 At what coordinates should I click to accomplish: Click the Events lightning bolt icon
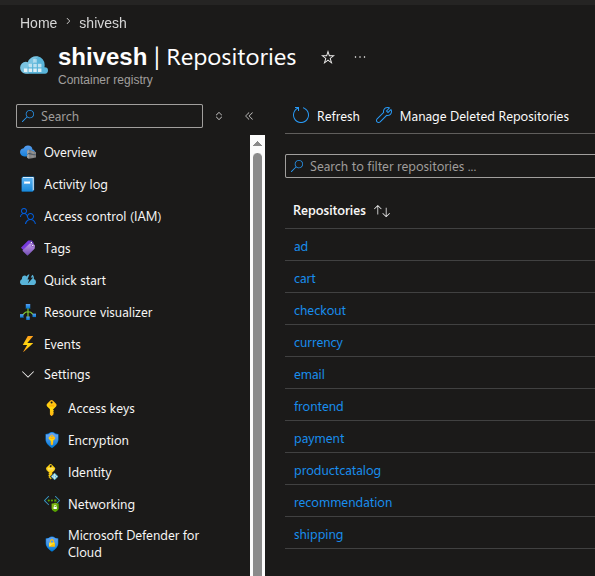pos(28,344)
